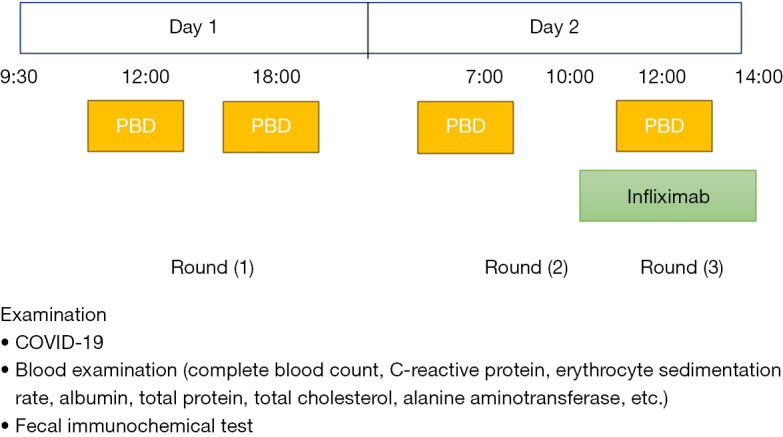Click the divider between Day 1 and Day 2
The width and height of the screenshot is (783, 437).
(x=368, y=30)
